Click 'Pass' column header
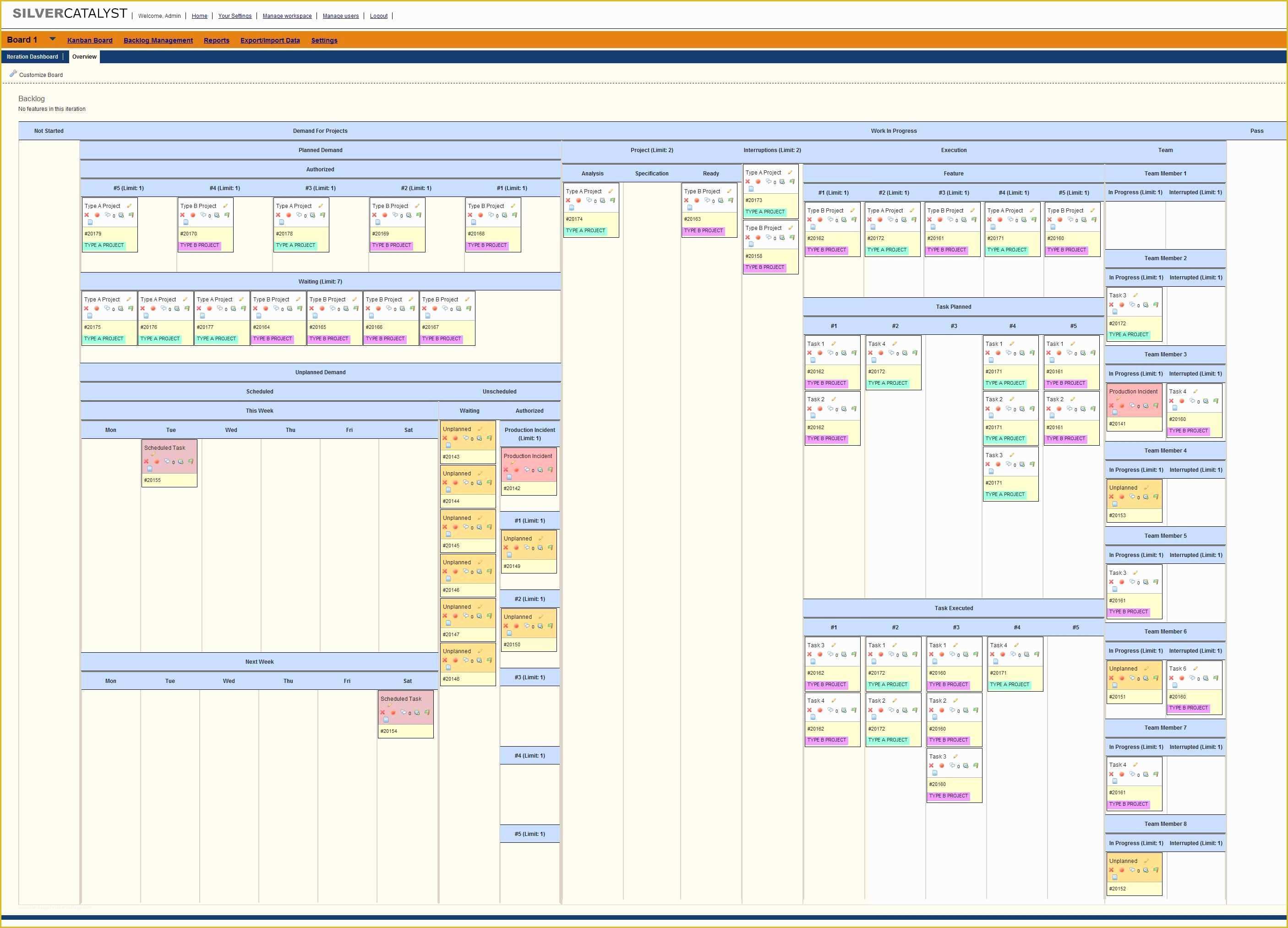1288x928 pixels. tap(1257, 131)
